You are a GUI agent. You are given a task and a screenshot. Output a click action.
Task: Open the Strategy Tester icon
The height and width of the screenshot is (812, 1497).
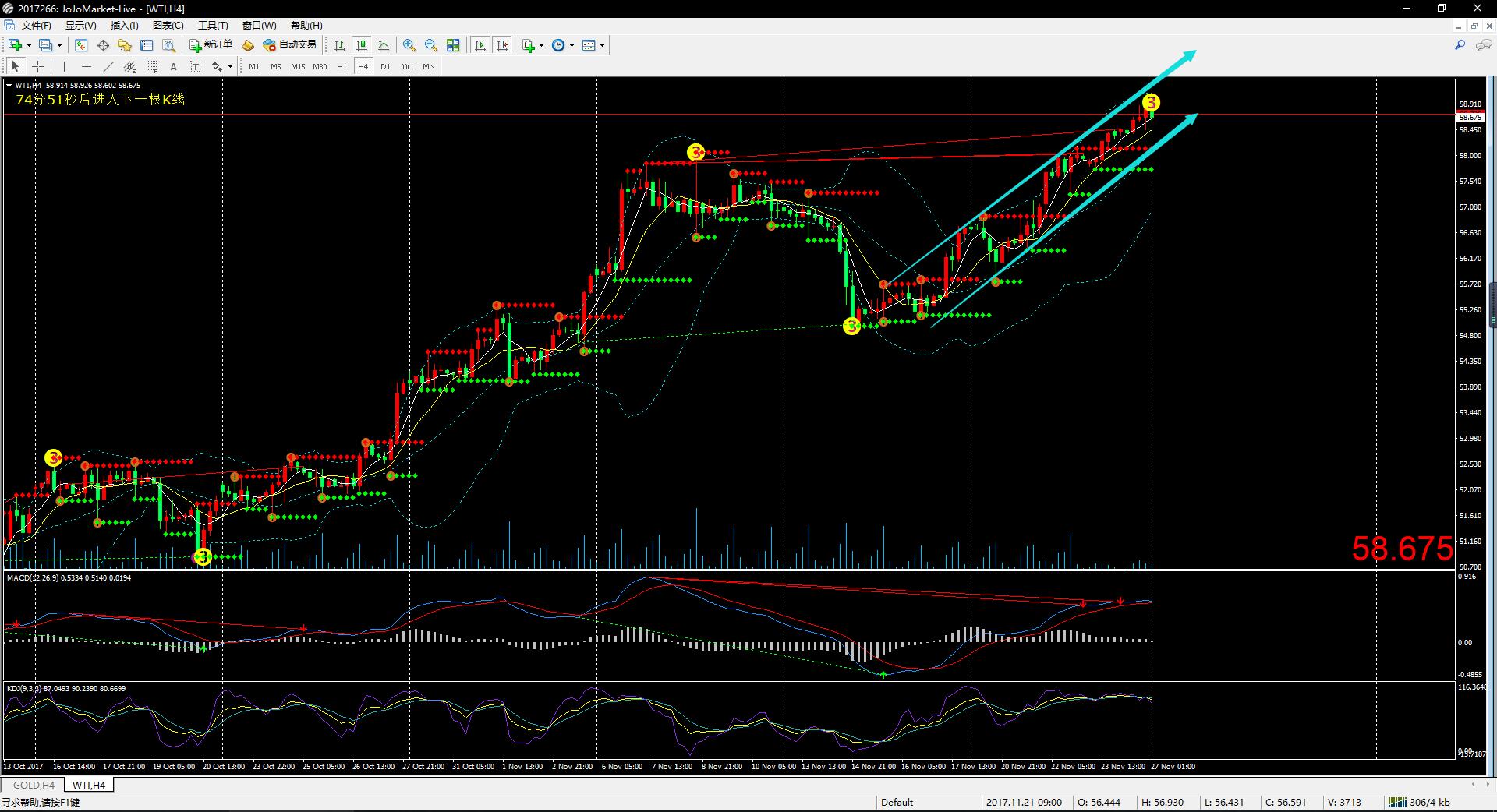tap(168, 45)
